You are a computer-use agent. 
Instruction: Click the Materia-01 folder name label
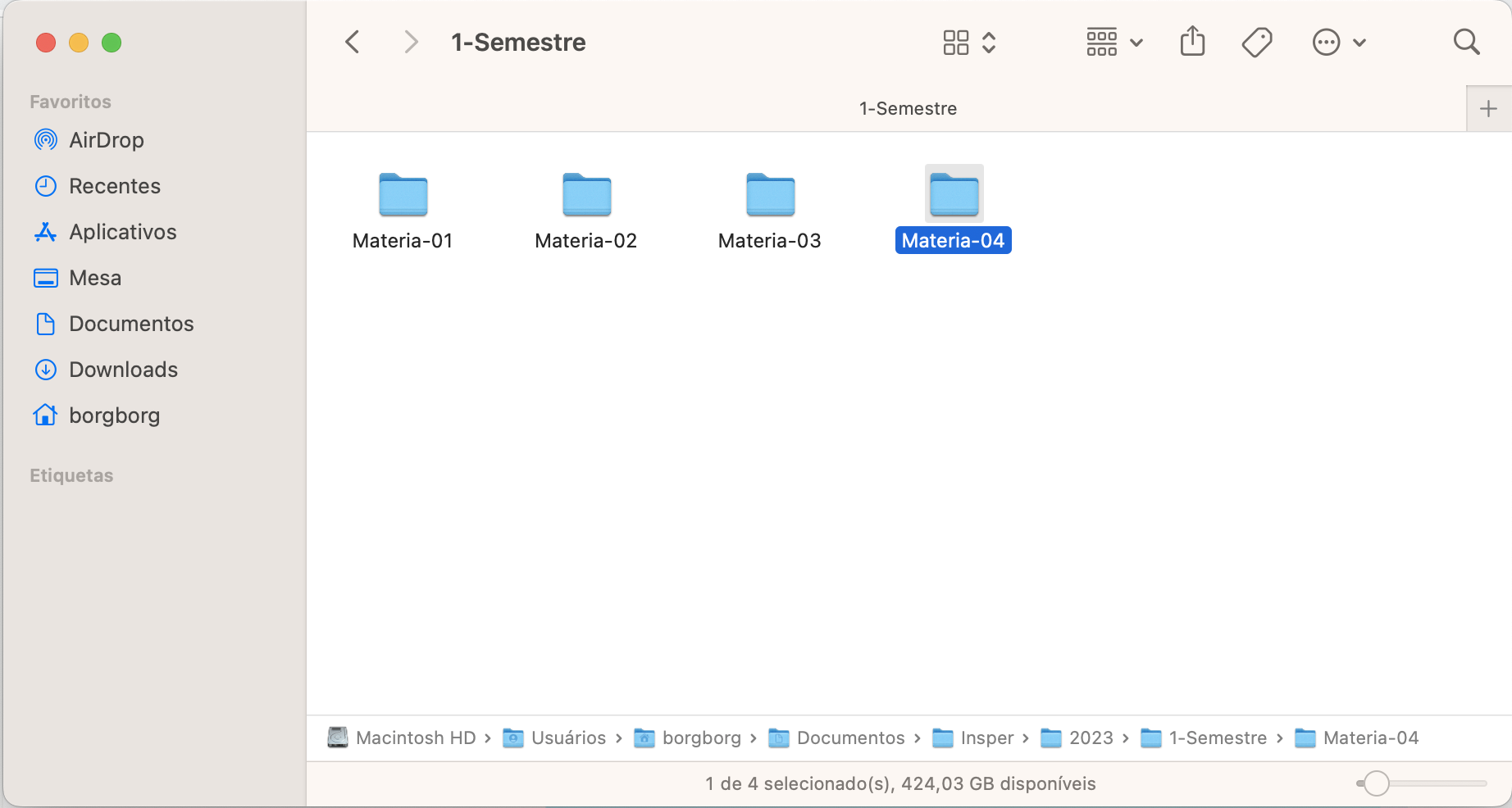coord(403,241)
